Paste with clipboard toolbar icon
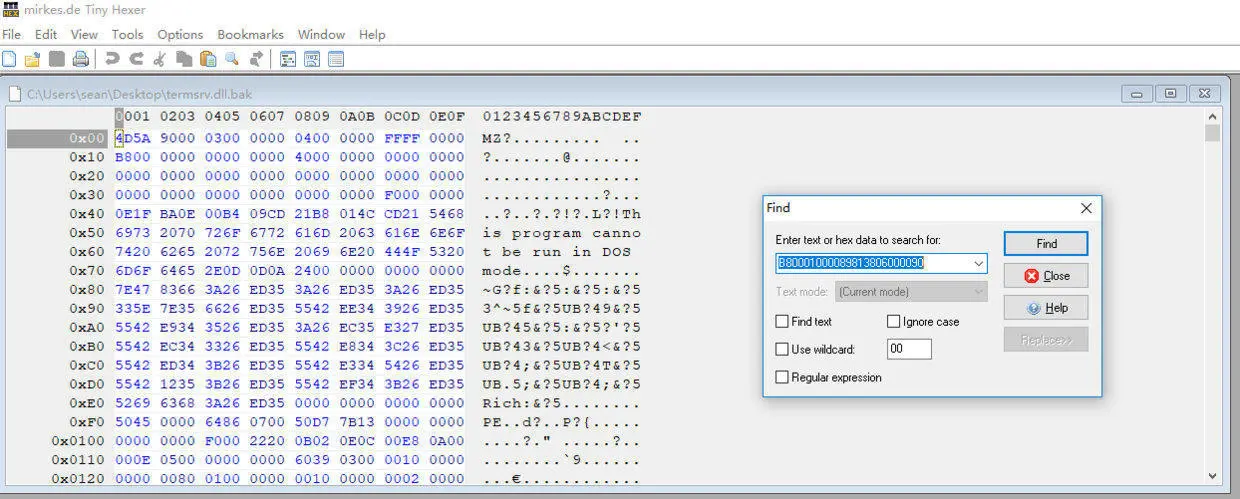Viewport: 1240px width, 499px height. [208, 59]
